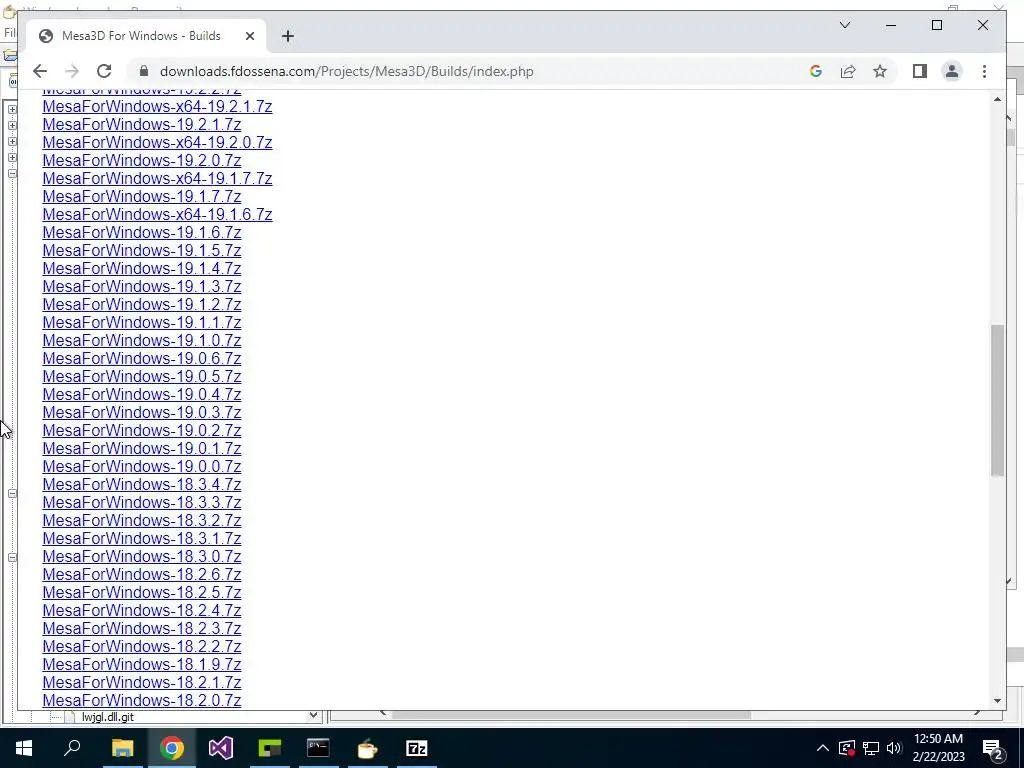Image resolution: width=1024 pixels, height=768 pixels.
Task: Open the MesaForWindows-19.1.0.7z link
Action: (142, 340)
